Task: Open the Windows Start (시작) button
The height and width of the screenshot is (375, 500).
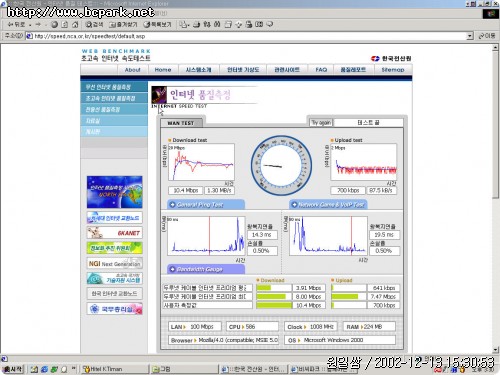Action: (x=12, y=369)
